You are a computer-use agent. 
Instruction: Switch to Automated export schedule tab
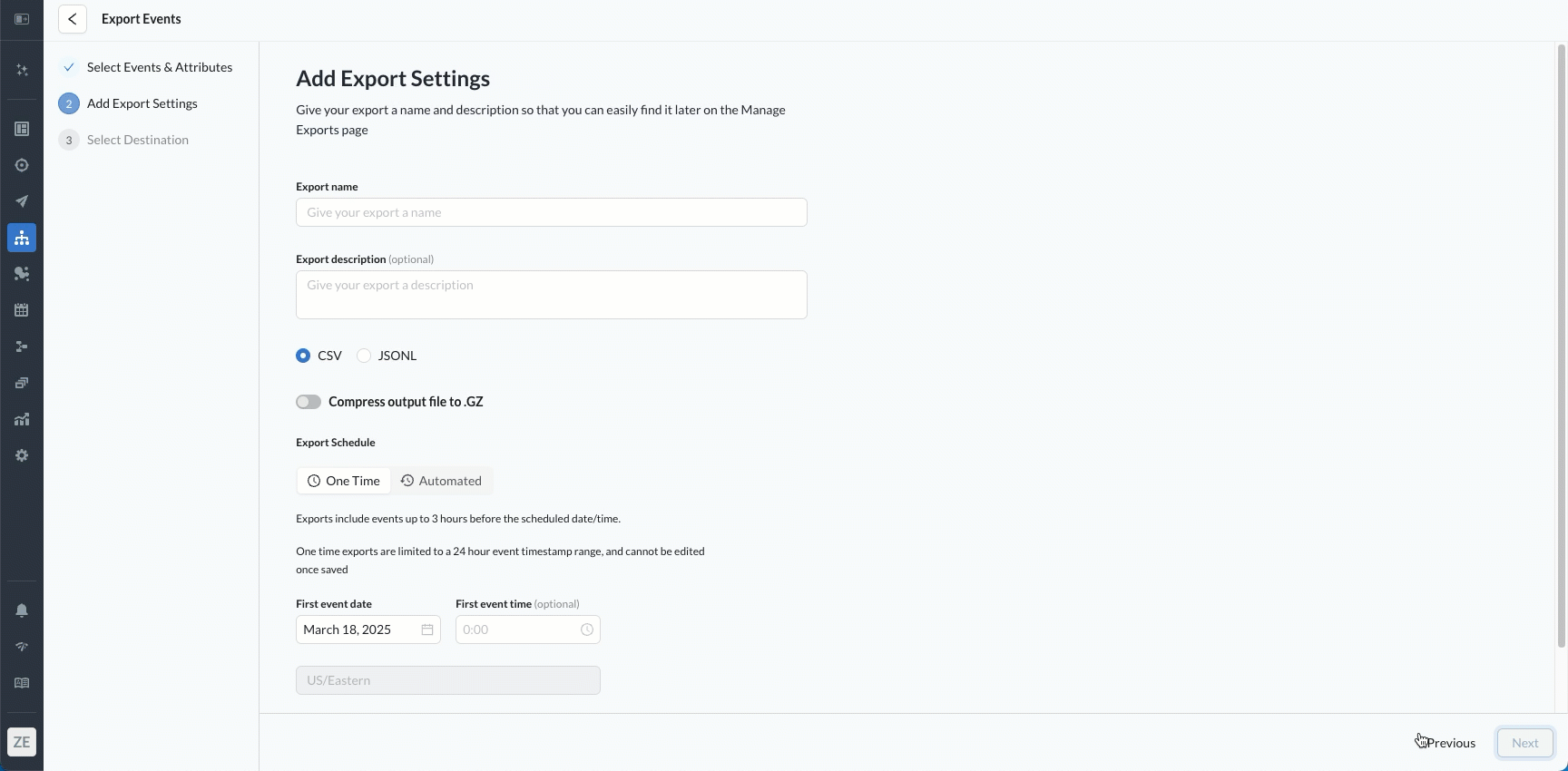[x=442, y=481]
